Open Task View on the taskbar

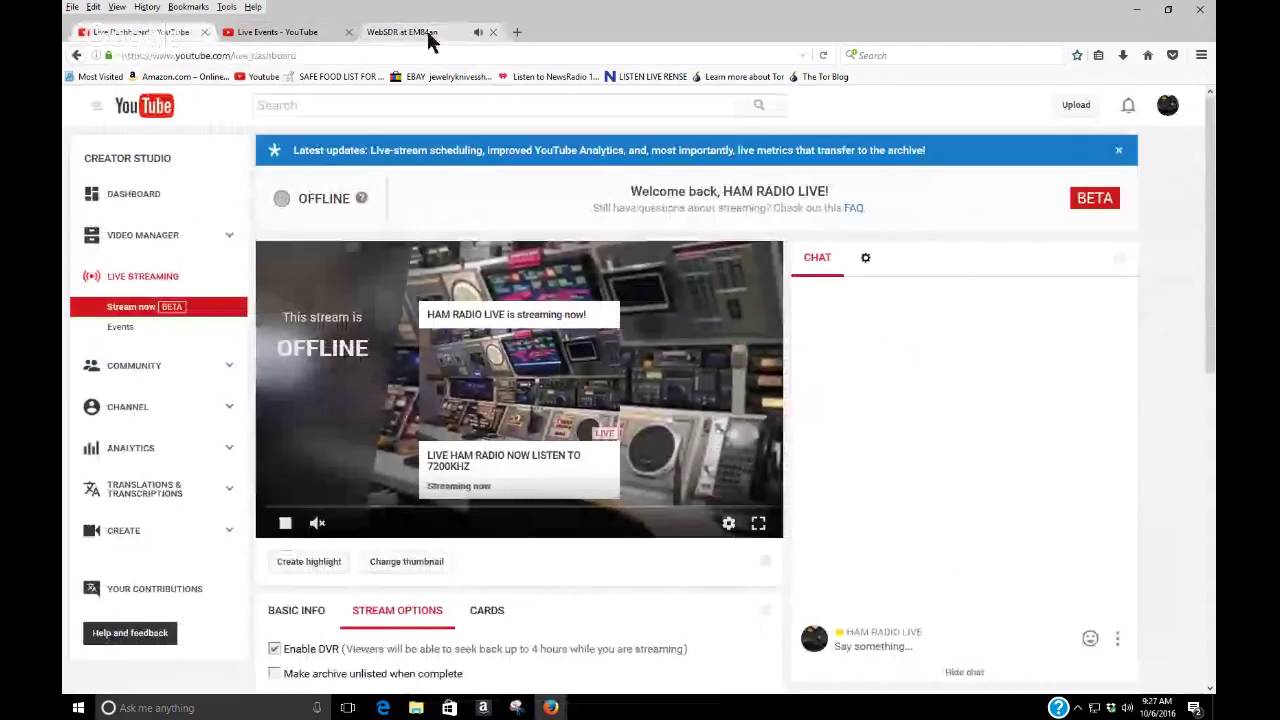348,707
